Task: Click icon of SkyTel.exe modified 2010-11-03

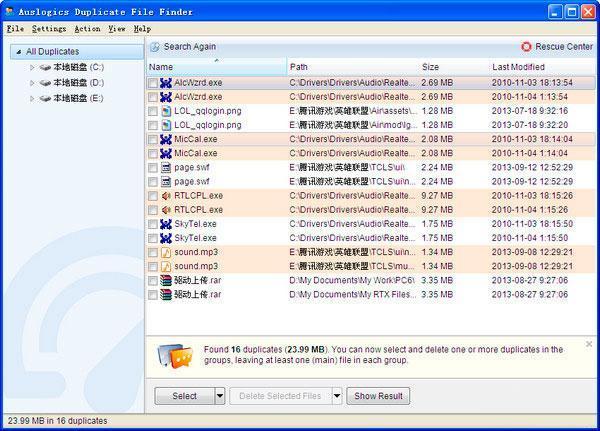Action: point(166,224)
